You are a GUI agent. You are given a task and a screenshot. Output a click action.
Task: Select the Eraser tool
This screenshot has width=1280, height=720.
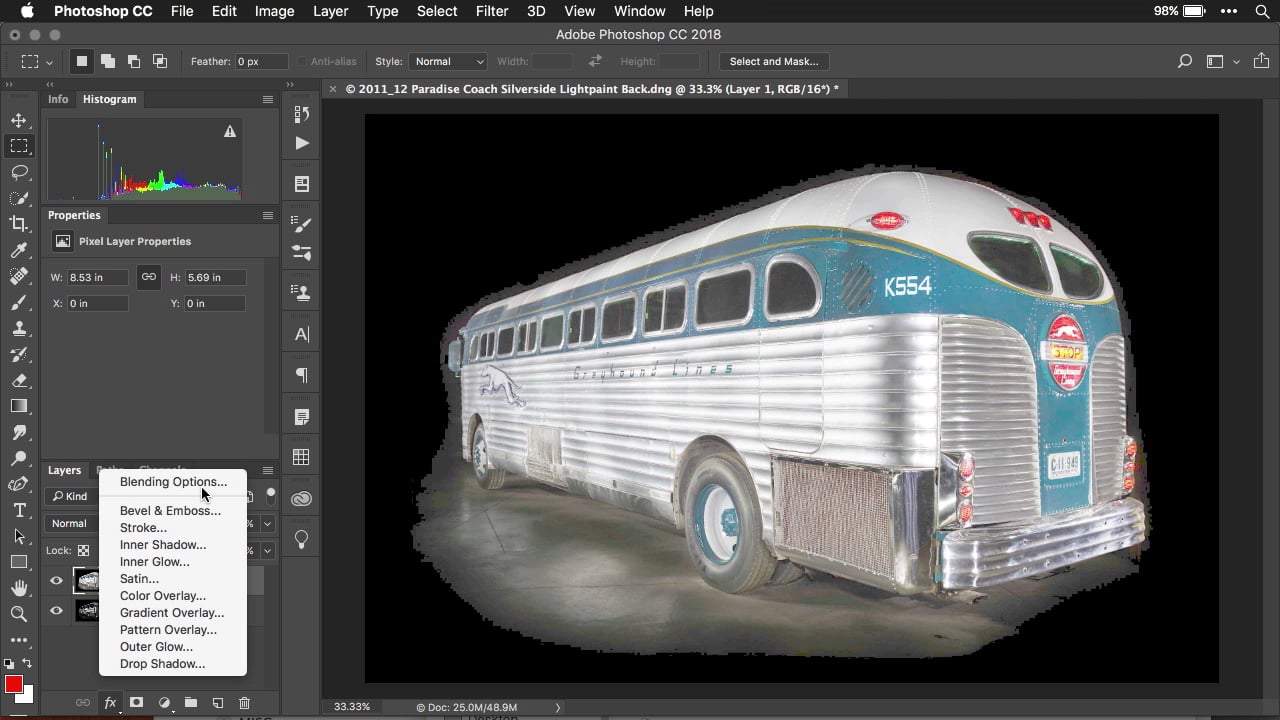point(18,380)
